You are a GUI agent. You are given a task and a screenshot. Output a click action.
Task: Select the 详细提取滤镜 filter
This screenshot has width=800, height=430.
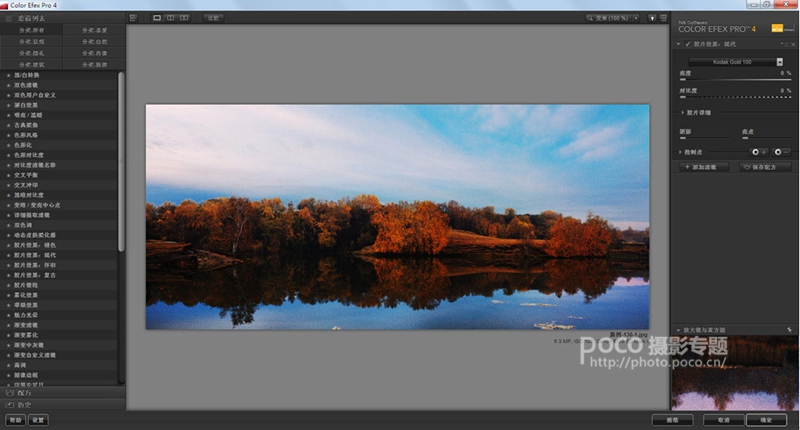59,215
